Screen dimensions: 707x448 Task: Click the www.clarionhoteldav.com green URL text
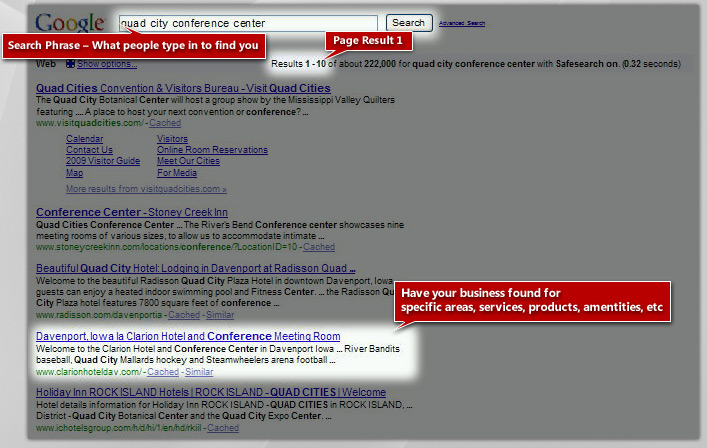click(88, 372)
